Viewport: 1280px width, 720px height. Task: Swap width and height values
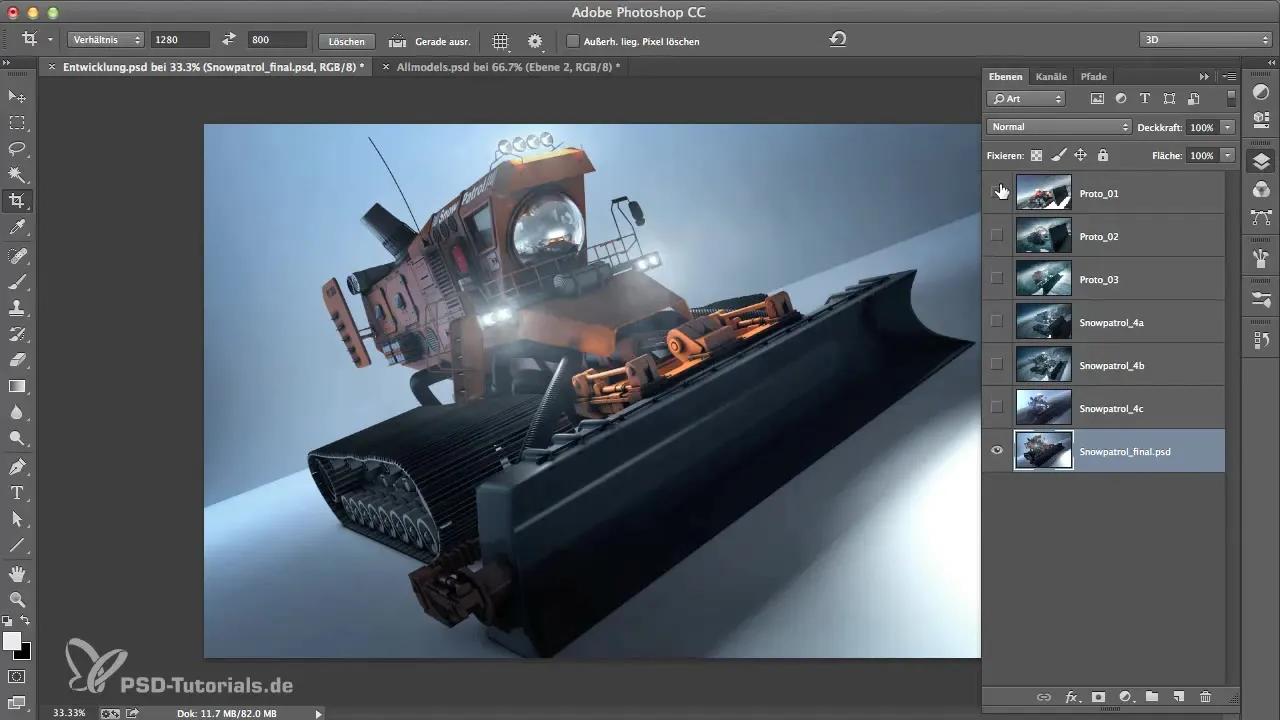228,40
